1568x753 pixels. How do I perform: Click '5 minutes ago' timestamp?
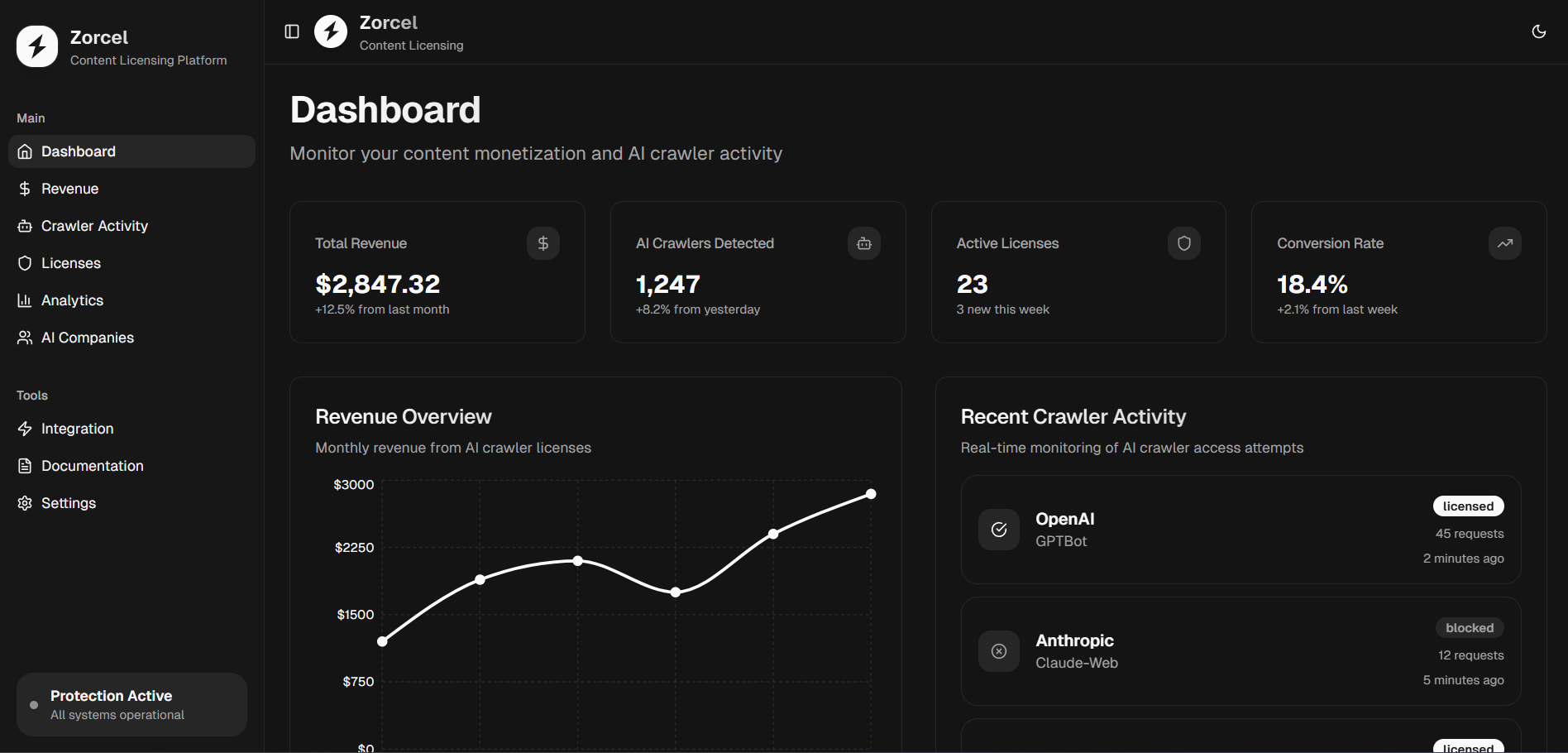1464,680
